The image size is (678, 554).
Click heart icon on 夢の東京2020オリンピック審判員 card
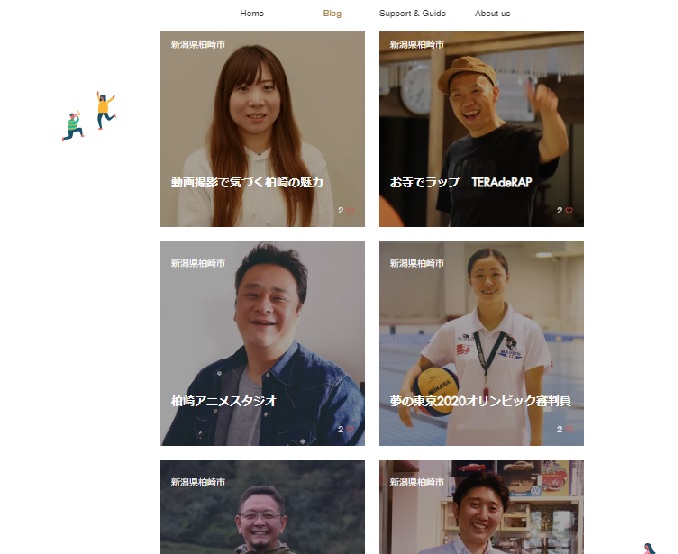(x=569, y=429)
